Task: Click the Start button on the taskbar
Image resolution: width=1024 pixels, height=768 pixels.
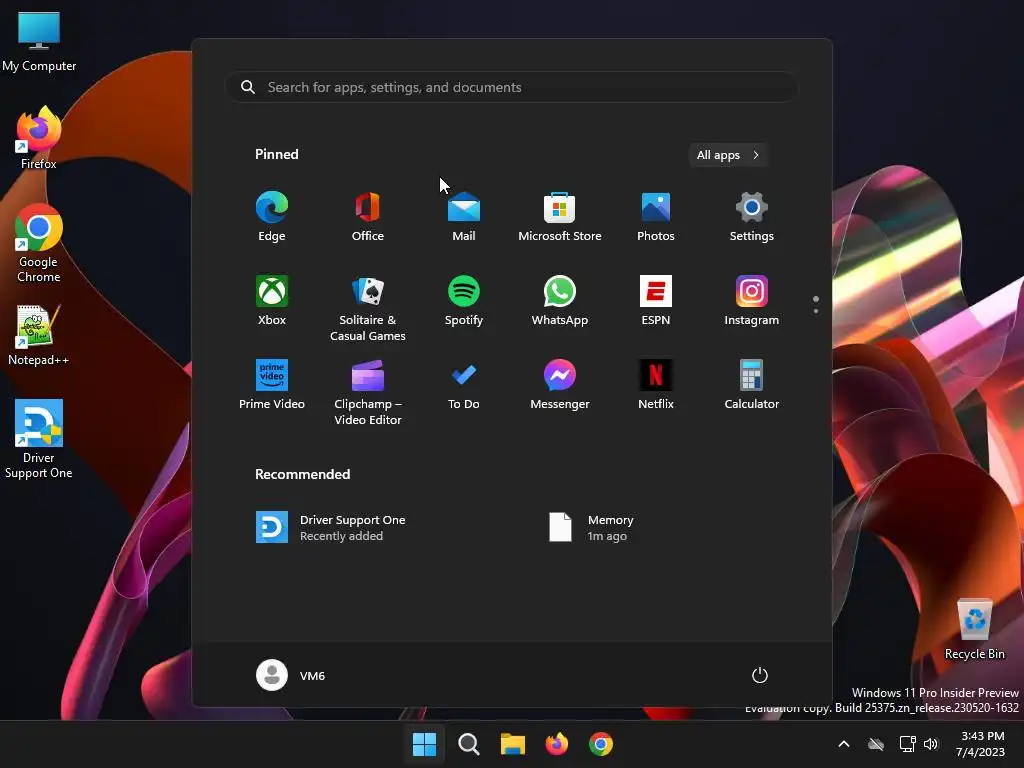Action: [424, 744]
